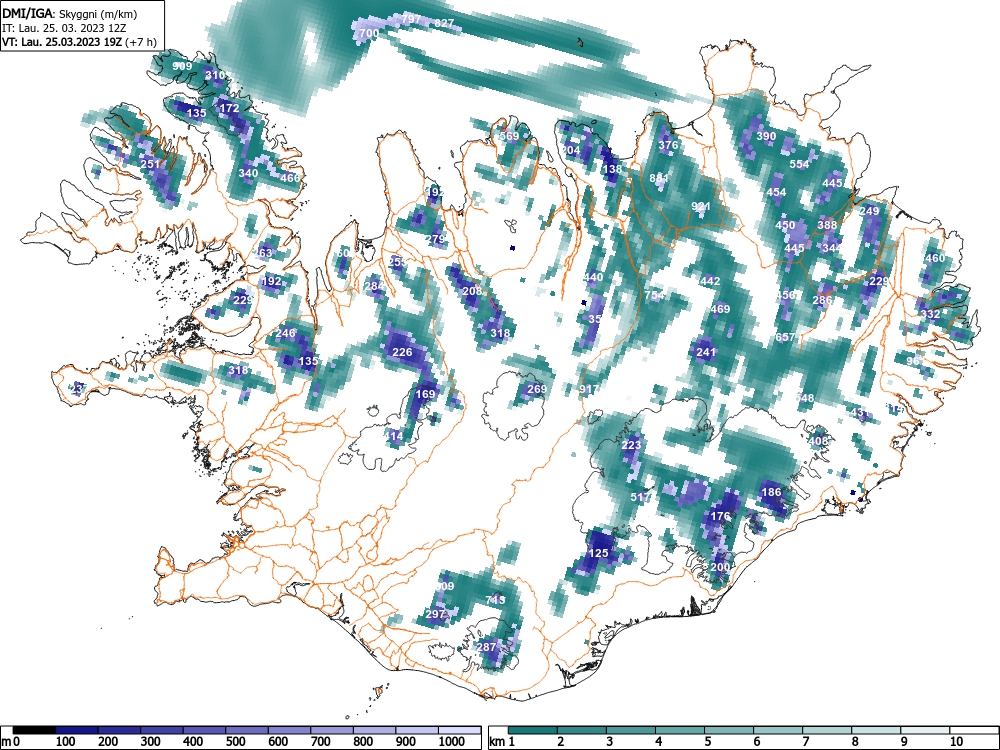Select the 310 value in the Westfjords

click(x=215, y=75)
